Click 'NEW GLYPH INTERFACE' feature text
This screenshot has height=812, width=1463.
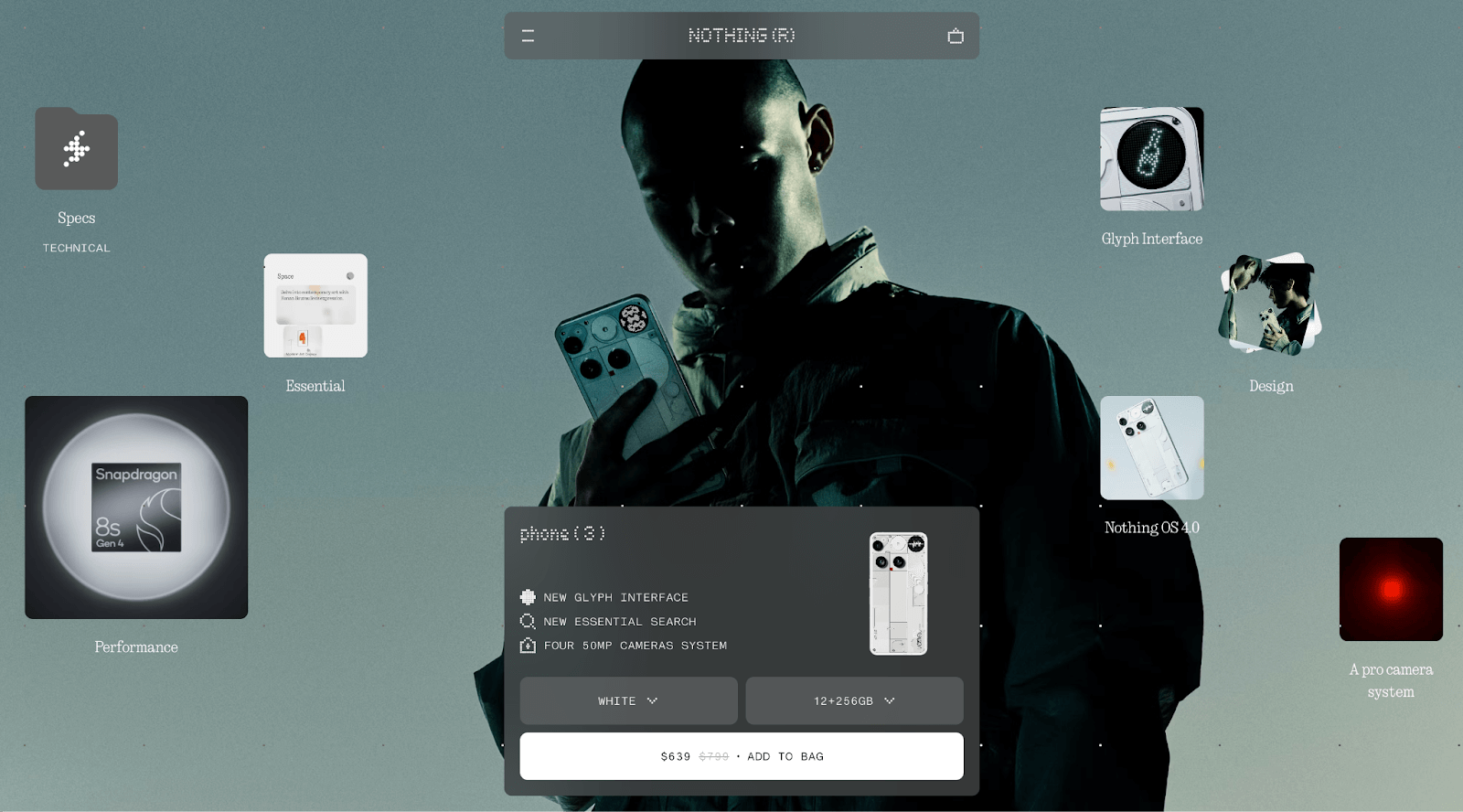[615, 597]
